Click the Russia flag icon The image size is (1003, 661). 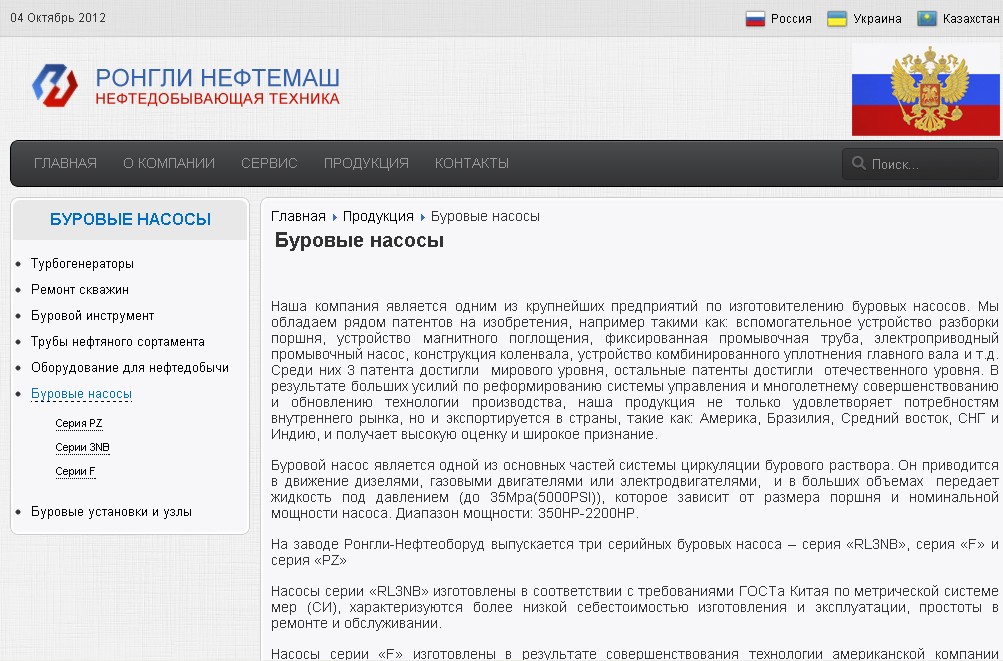(x=755, y=19)
